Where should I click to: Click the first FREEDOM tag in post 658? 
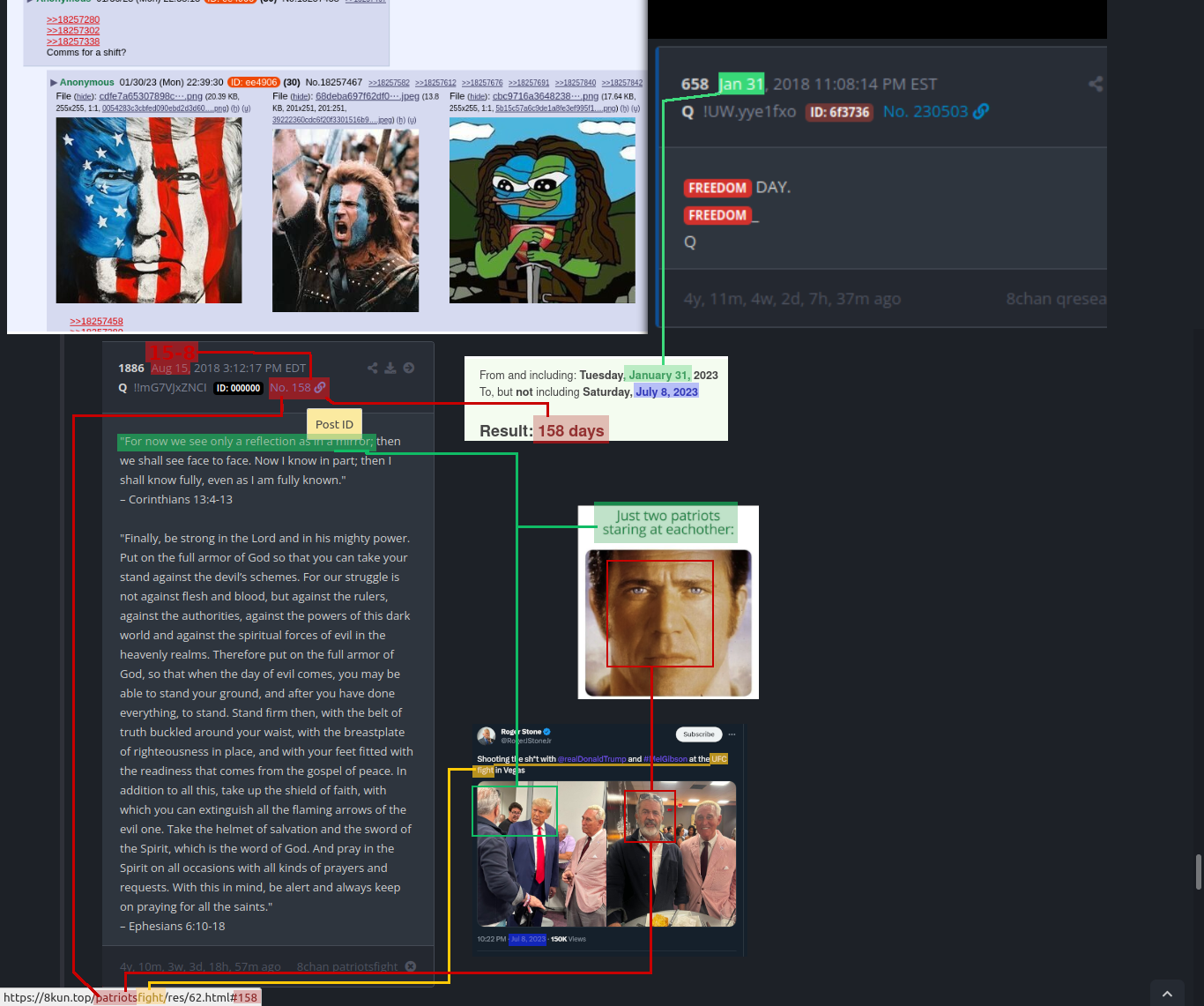point(717,188)
